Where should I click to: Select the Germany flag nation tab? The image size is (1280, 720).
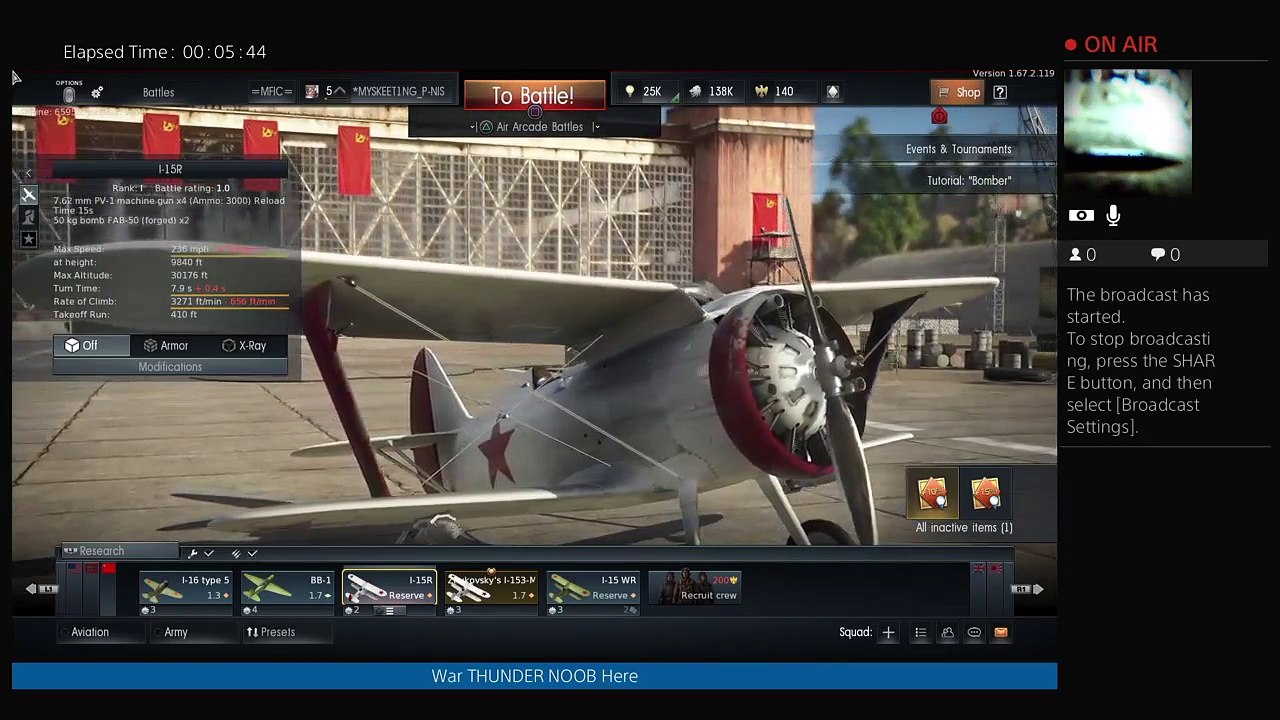point(91,569)
